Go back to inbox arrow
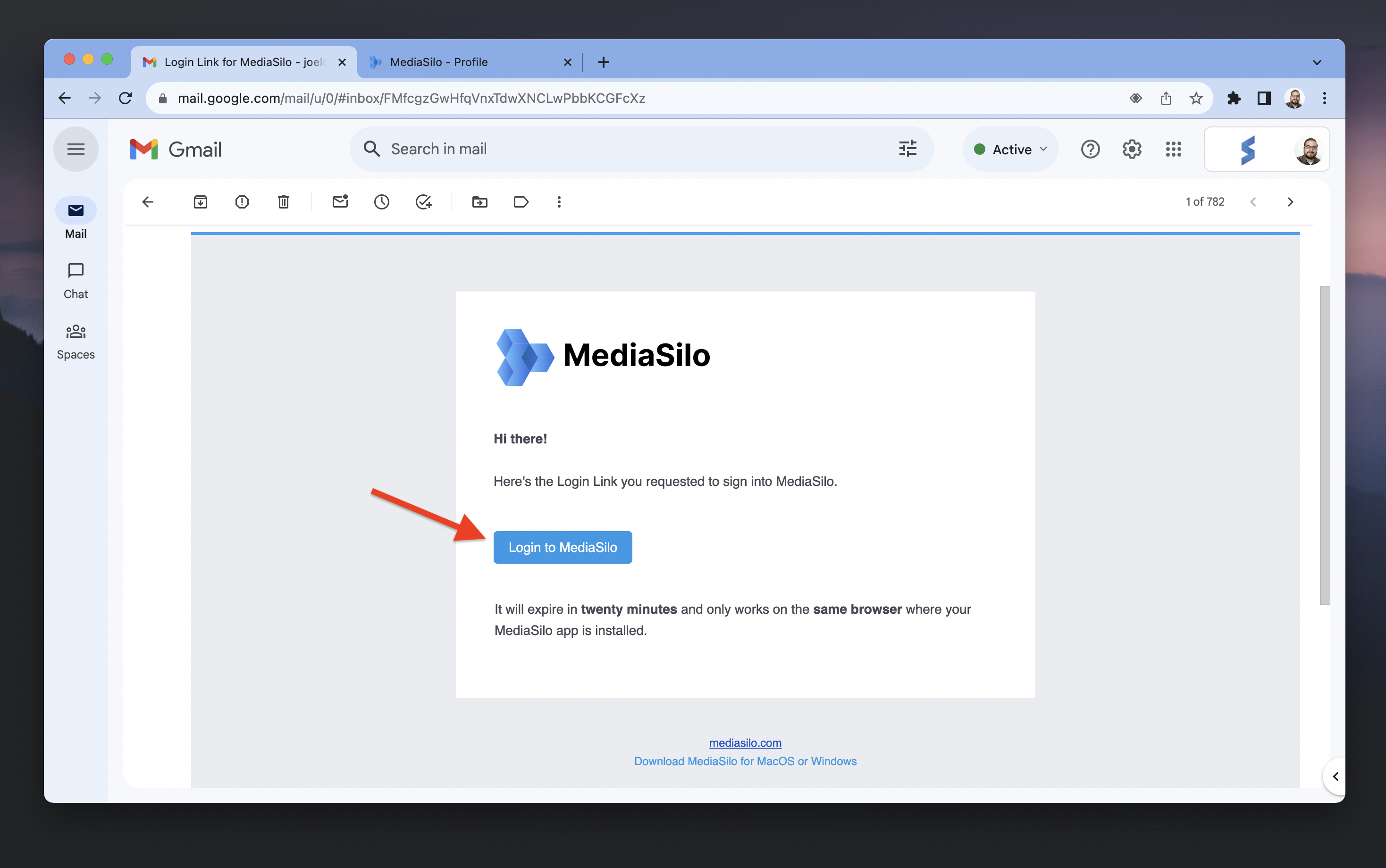Screen dimensions: 1386x868 click(x=148, y=201)
